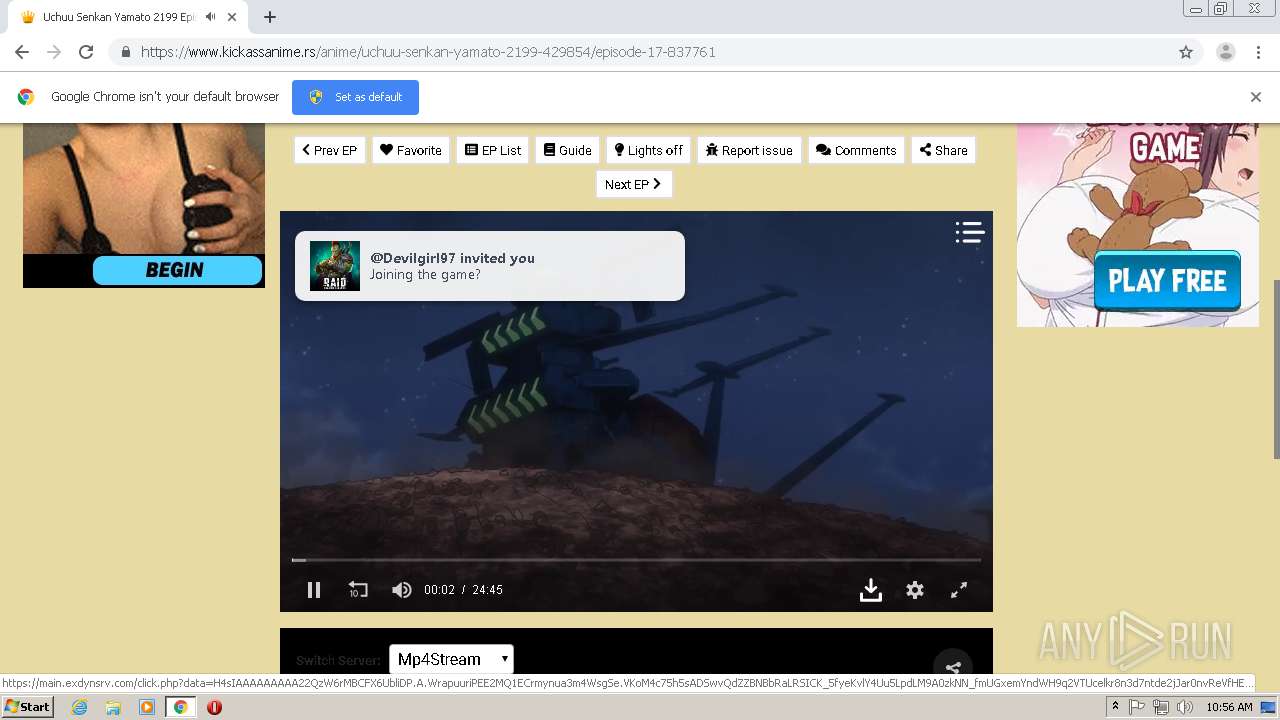
Task: Open the network tray icon
Action: 1160,707
